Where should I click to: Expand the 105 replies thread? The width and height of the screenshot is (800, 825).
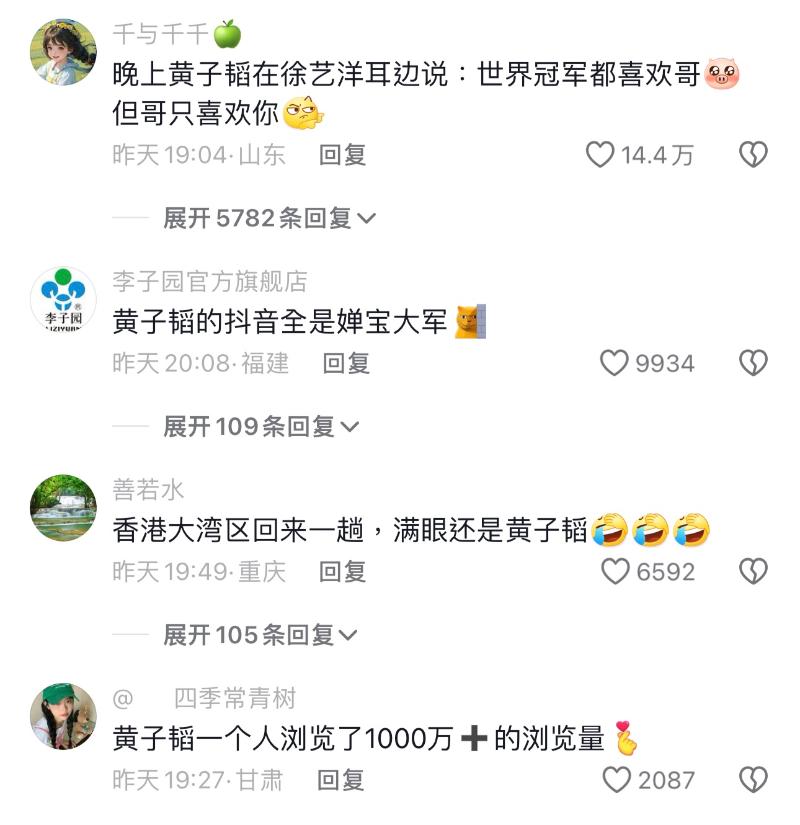(x=261, y=635)
